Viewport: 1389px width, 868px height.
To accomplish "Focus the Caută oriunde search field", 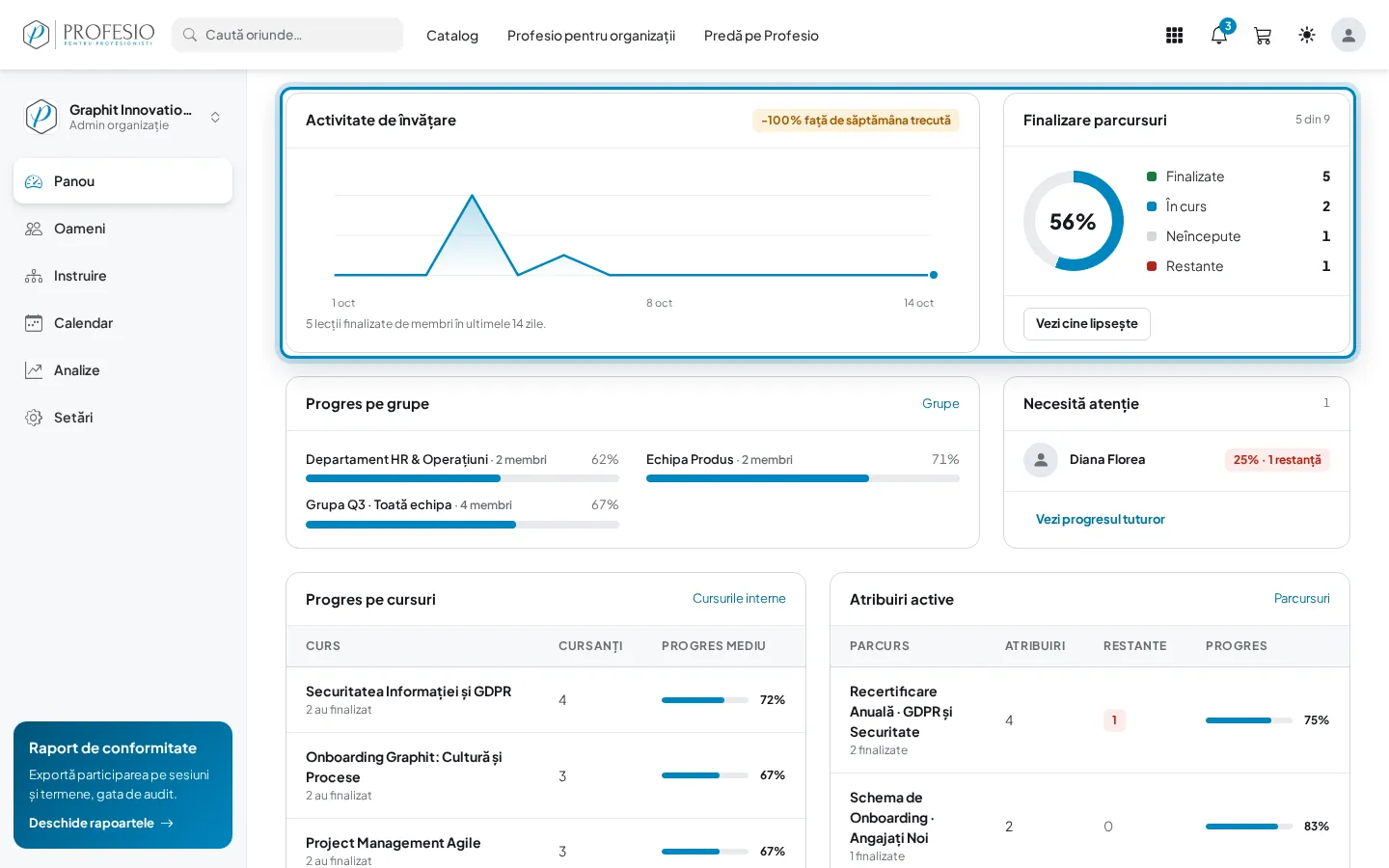I will (x=287, y=35).
